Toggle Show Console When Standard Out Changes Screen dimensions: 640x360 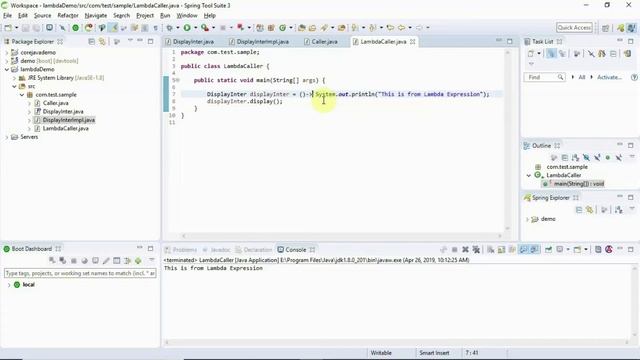click(x=523, y=249)
